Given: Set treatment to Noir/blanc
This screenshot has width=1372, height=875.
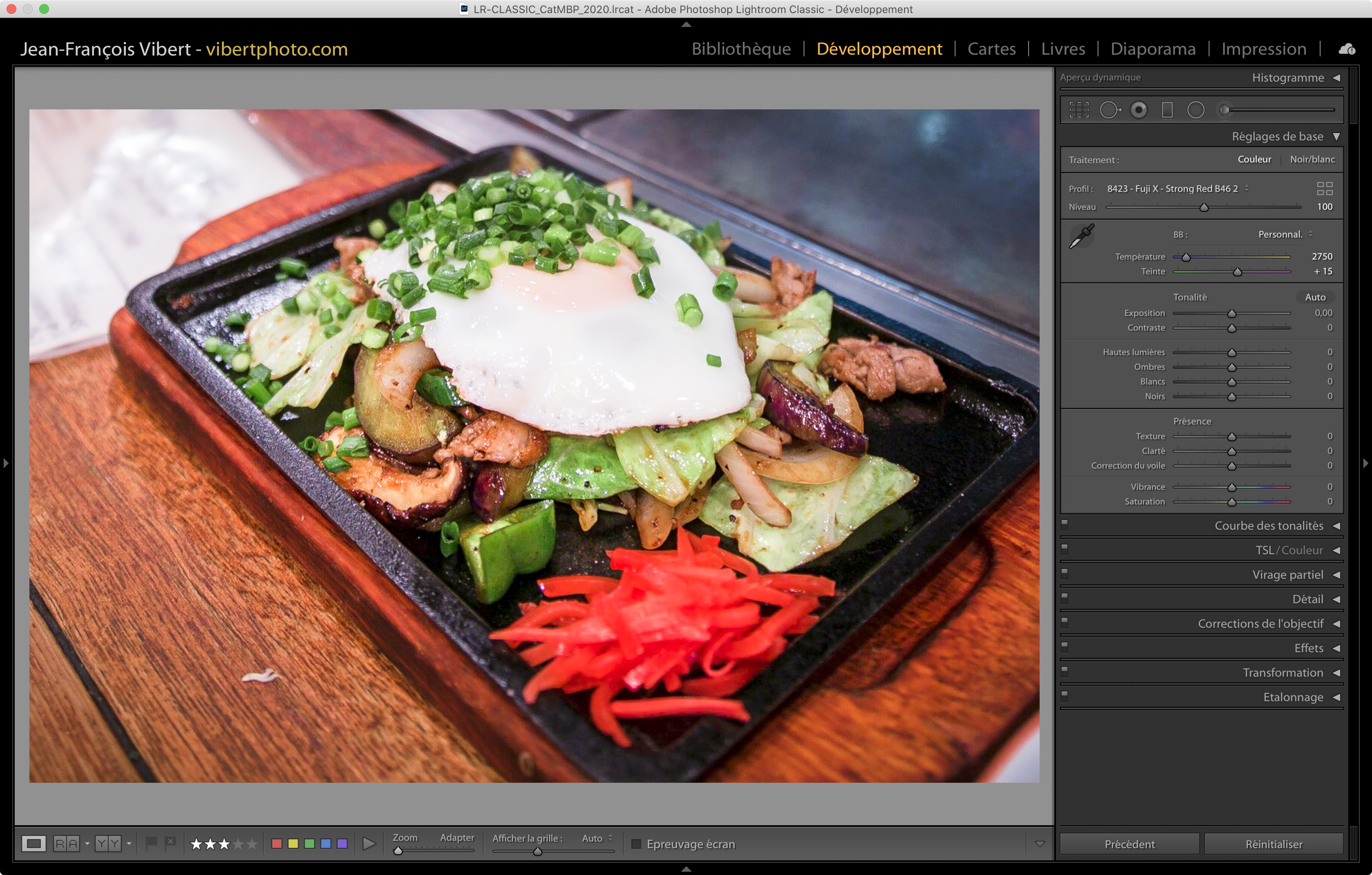Looking at the screenshot, I should 1312,160.
